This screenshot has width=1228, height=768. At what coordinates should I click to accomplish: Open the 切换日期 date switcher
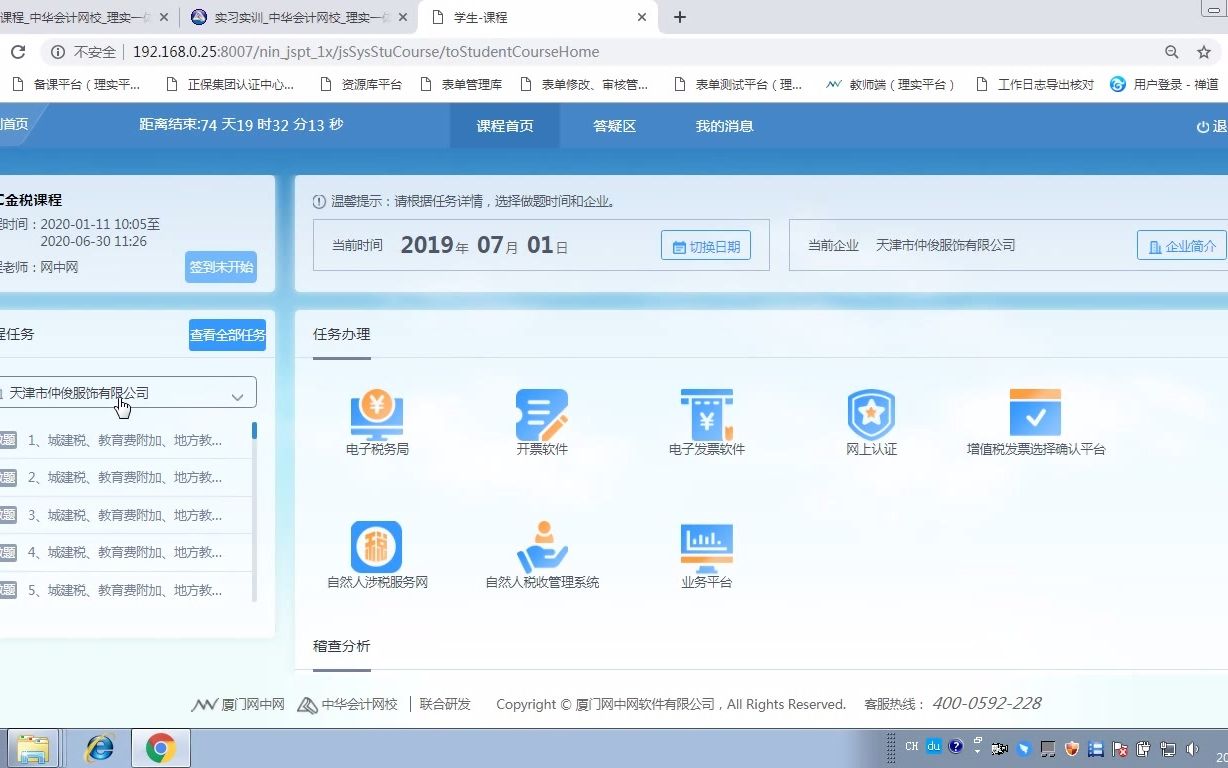point(705,244)
